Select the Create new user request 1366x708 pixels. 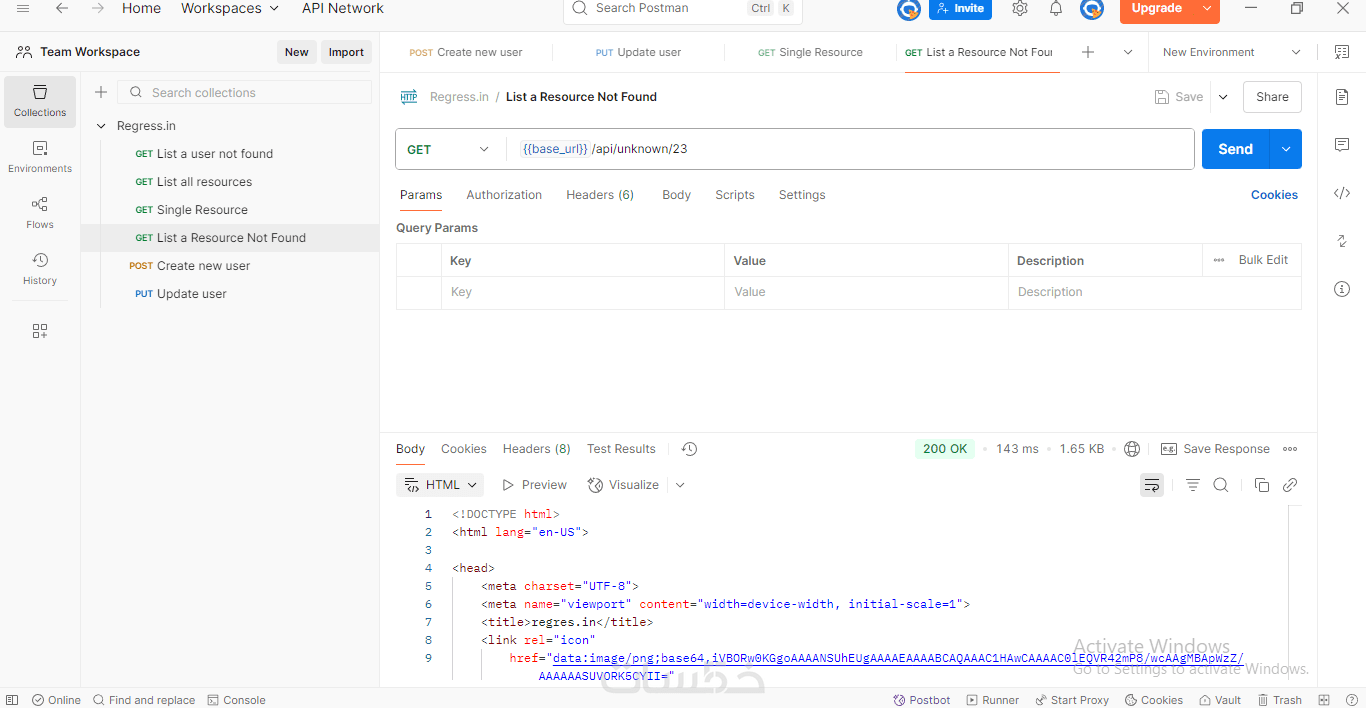(203, 266)
